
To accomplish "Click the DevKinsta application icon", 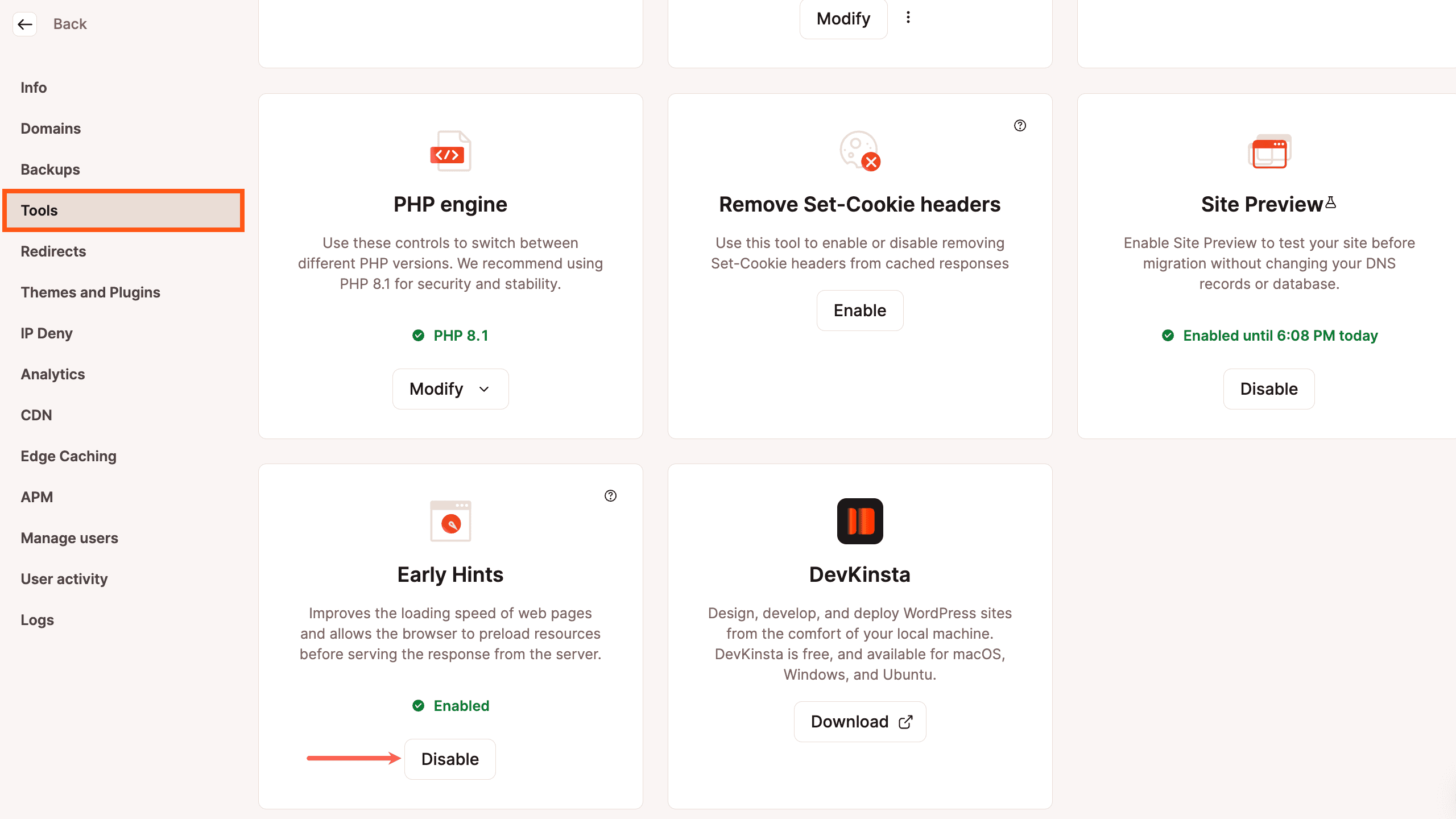I will (859, 520).
